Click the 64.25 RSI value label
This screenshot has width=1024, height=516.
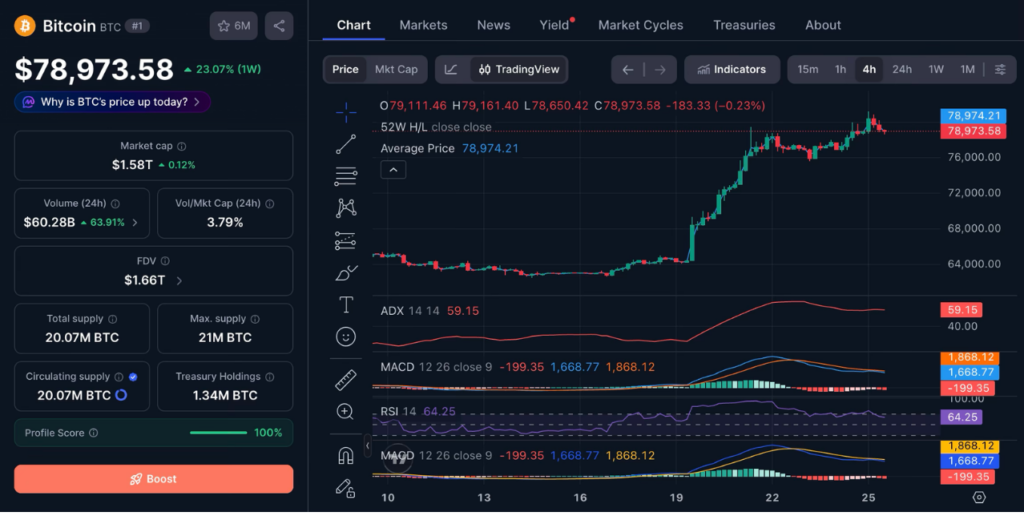pos(962,417)
